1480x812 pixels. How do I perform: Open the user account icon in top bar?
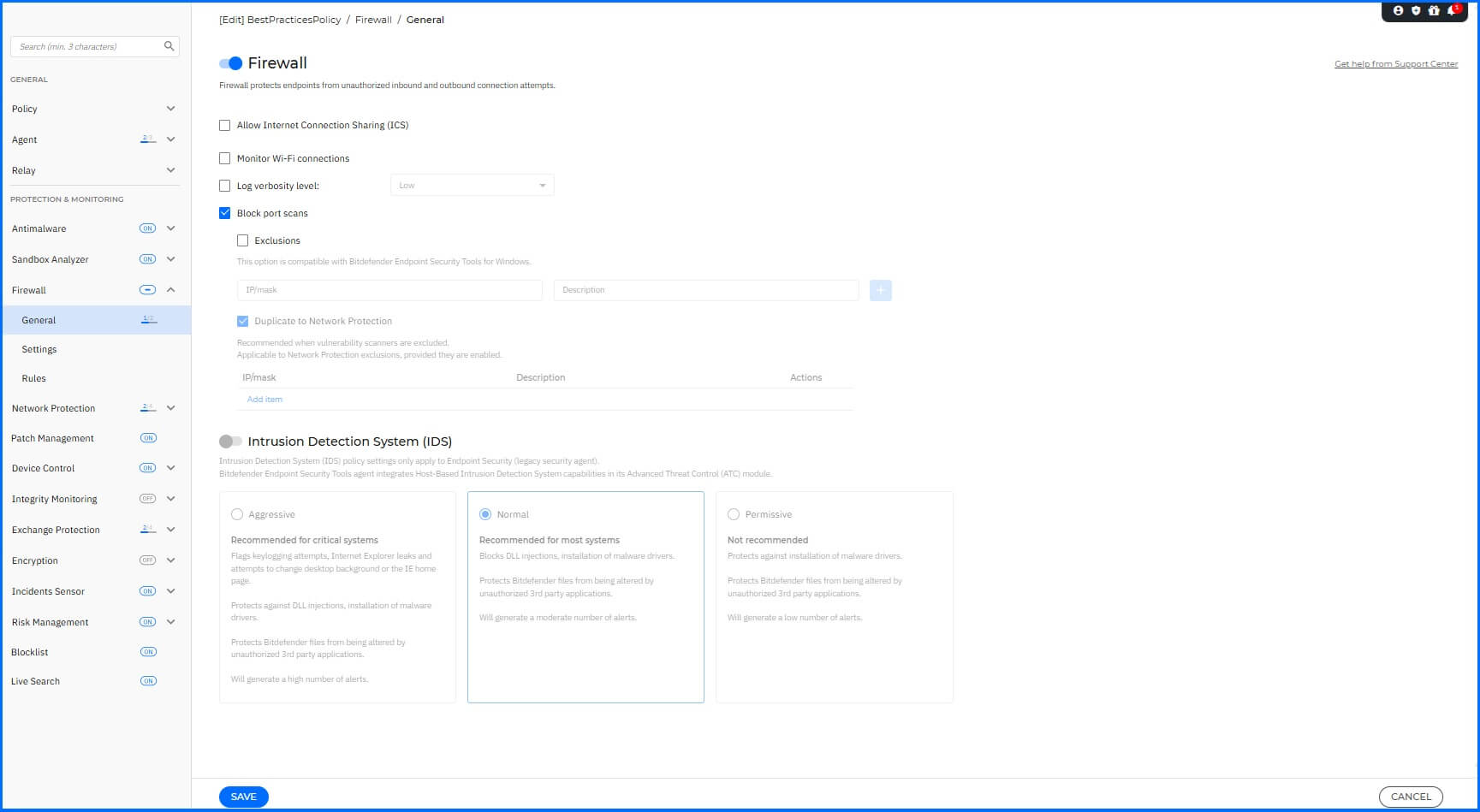click(x=1399, y=10)
